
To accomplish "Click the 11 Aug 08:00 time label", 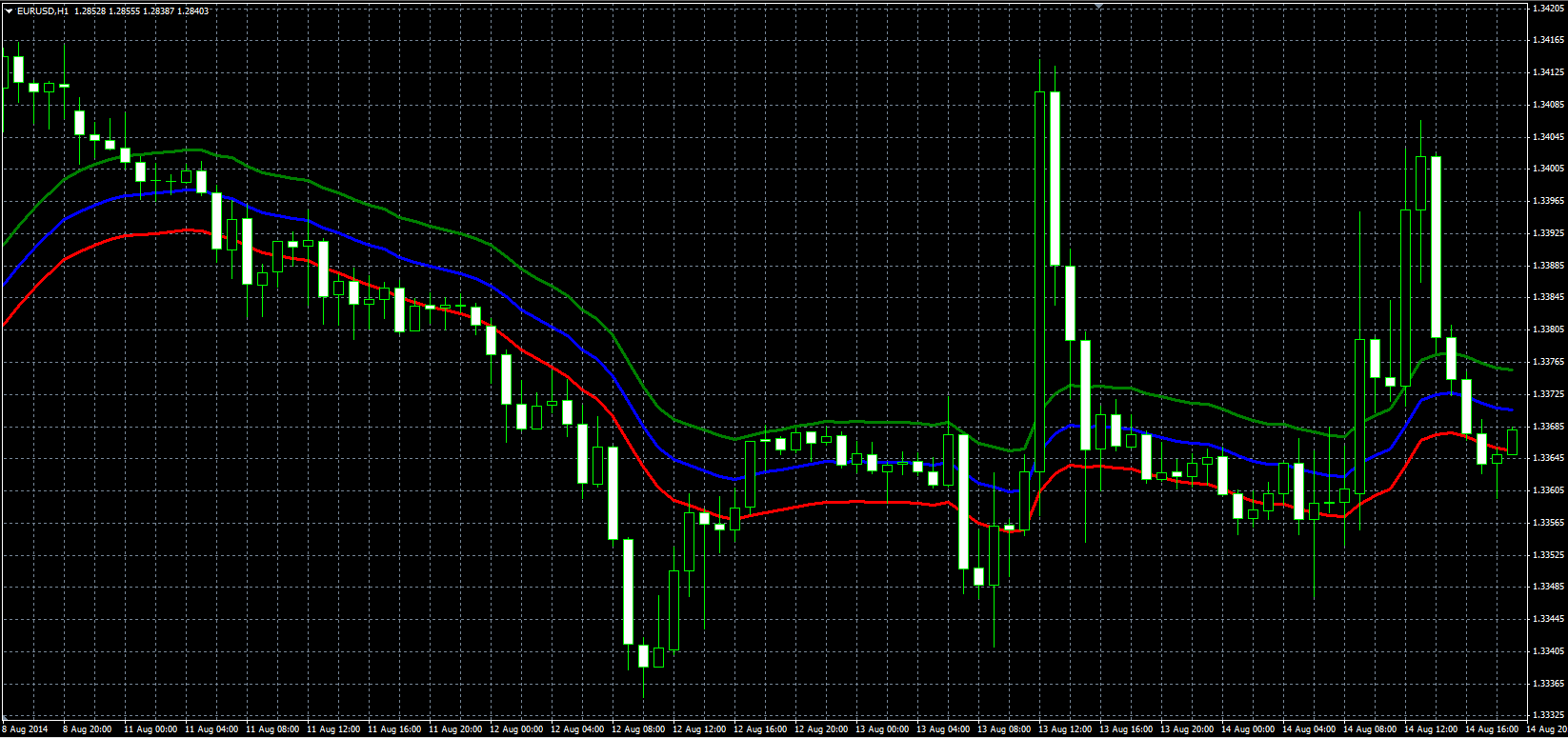I will click(x=272, y=729).
